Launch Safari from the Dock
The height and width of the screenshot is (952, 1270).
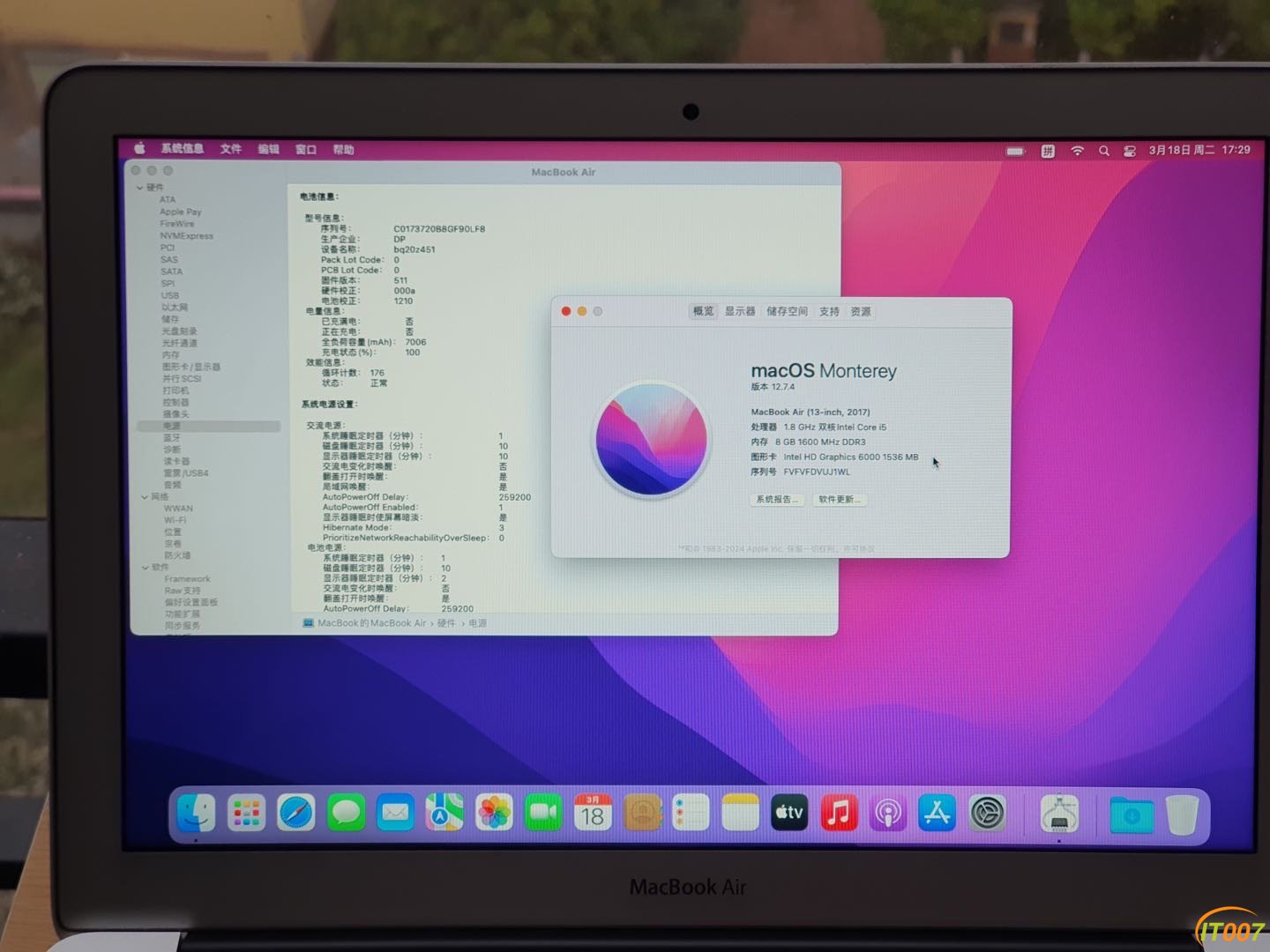pos(296,813)
